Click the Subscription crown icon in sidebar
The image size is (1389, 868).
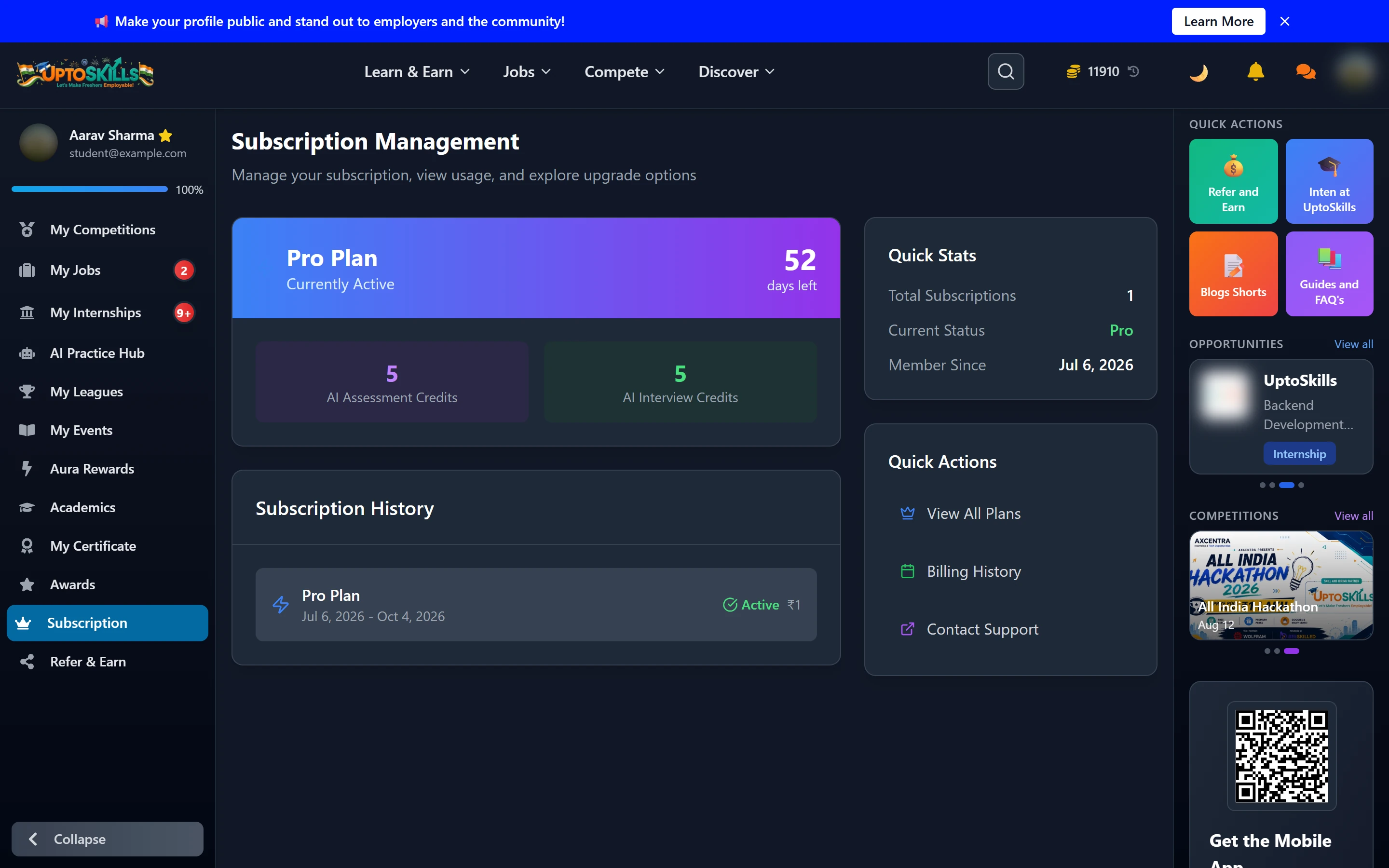point(23,623)
